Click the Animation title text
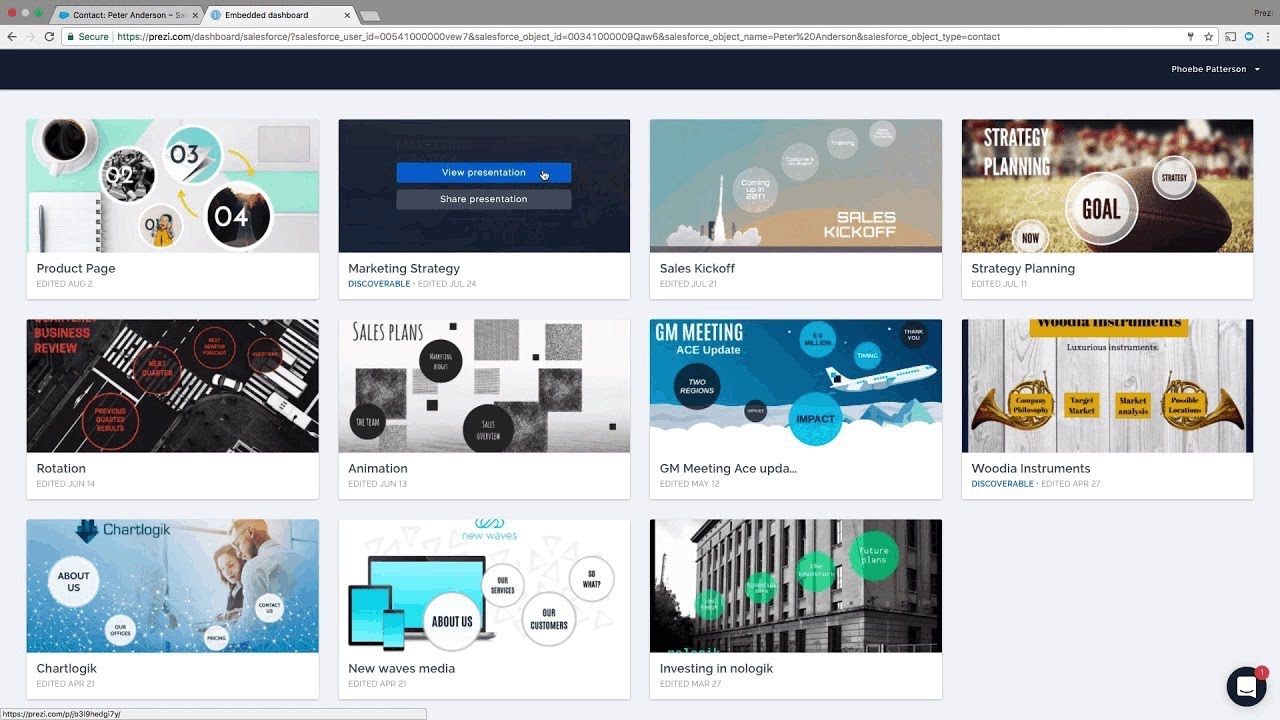Viewport: 1280px width, 720px height. coord(378,469)
